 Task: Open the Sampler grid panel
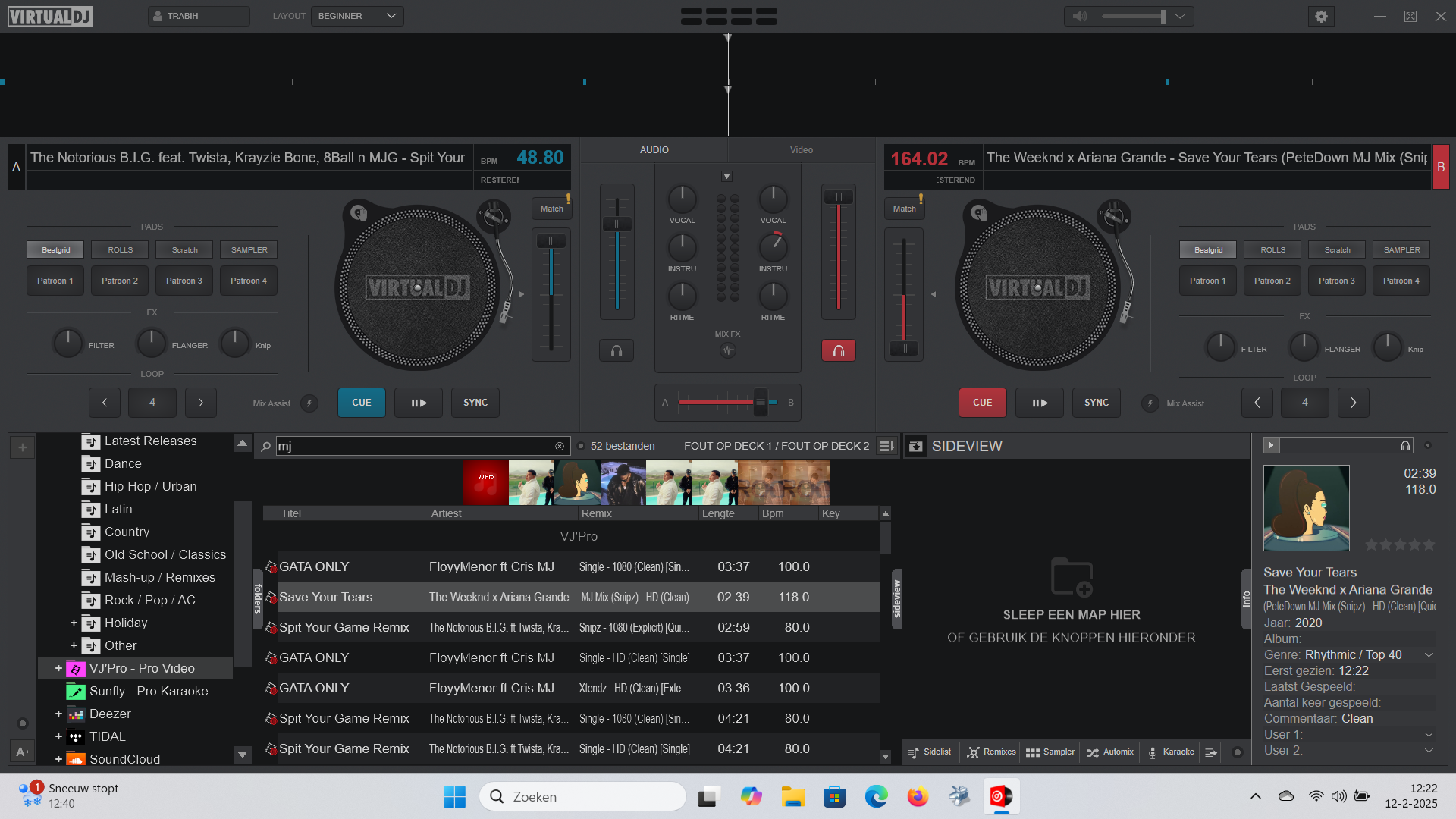coord(1050,752)
